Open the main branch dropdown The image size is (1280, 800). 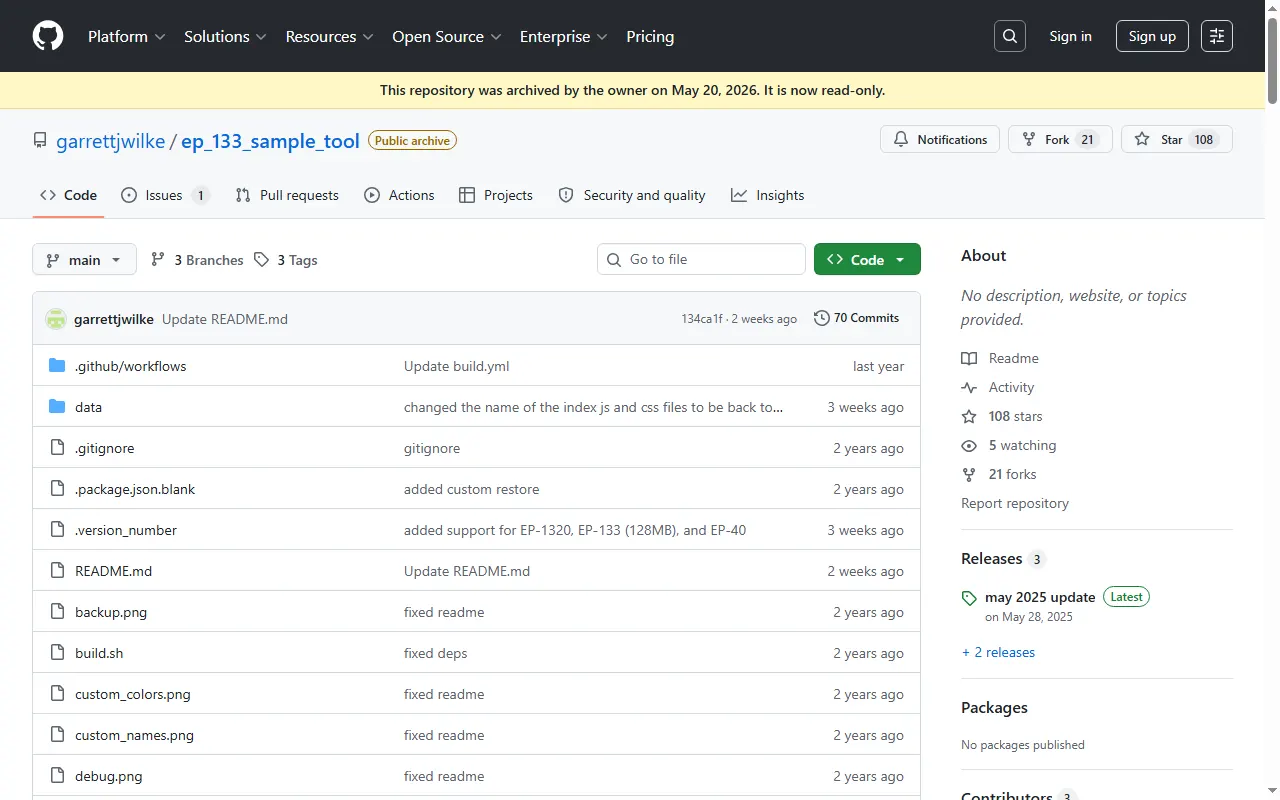(84, 260)
